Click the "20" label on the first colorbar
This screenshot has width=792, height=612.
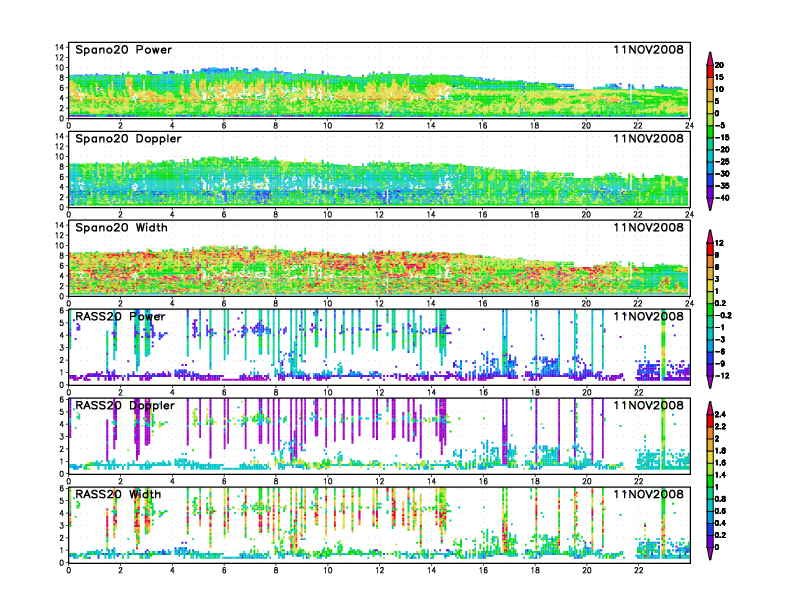(x=719, y=65)
